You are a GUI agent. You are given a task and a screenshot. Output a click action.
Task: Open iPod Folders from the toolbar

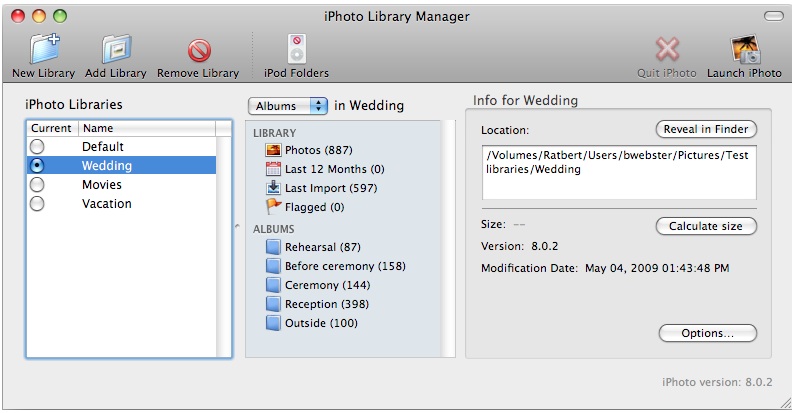[296, 50]
